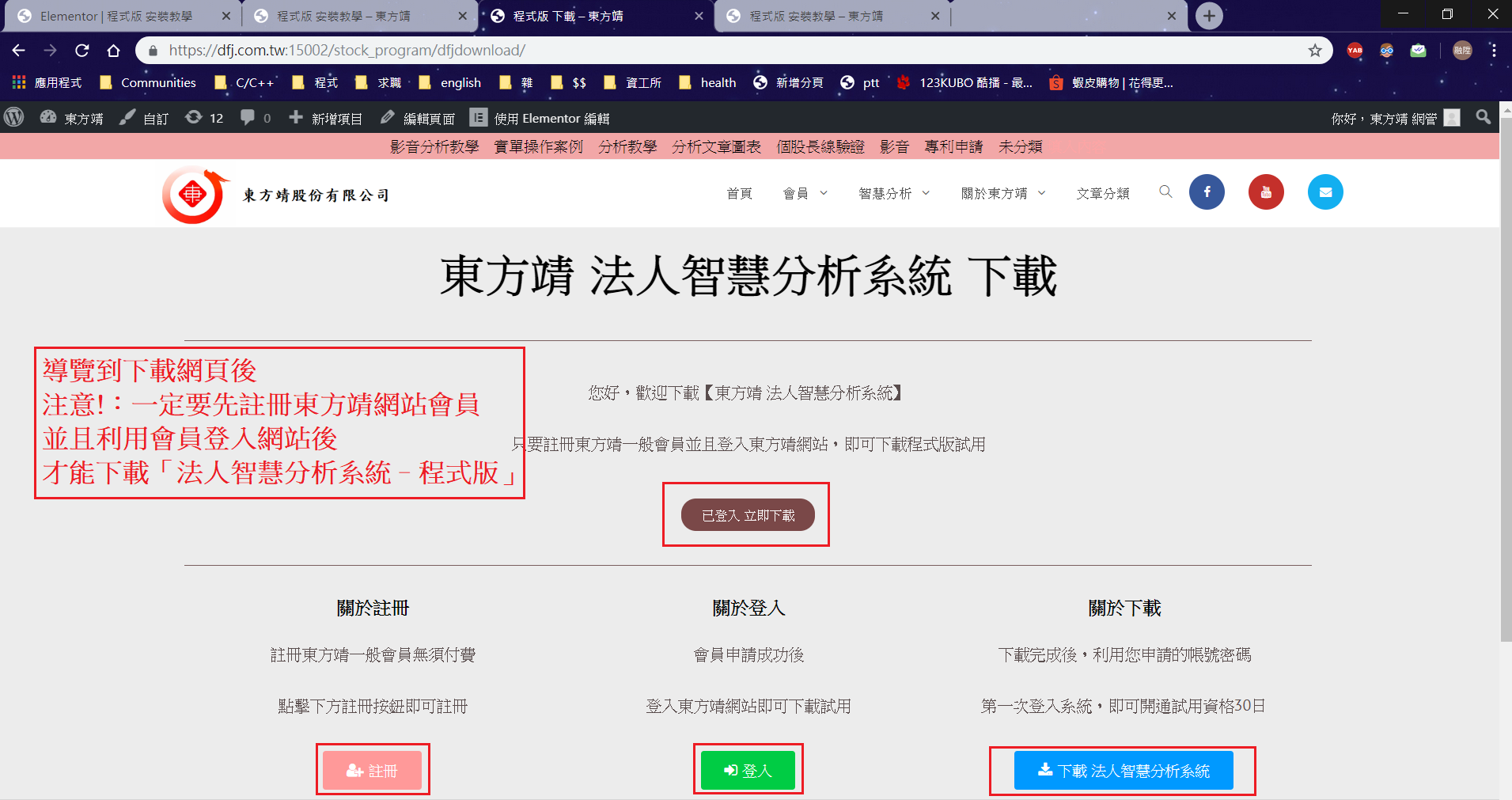Click the browser back arrow
1512x800 pixels.
click(x=19, y=51)
